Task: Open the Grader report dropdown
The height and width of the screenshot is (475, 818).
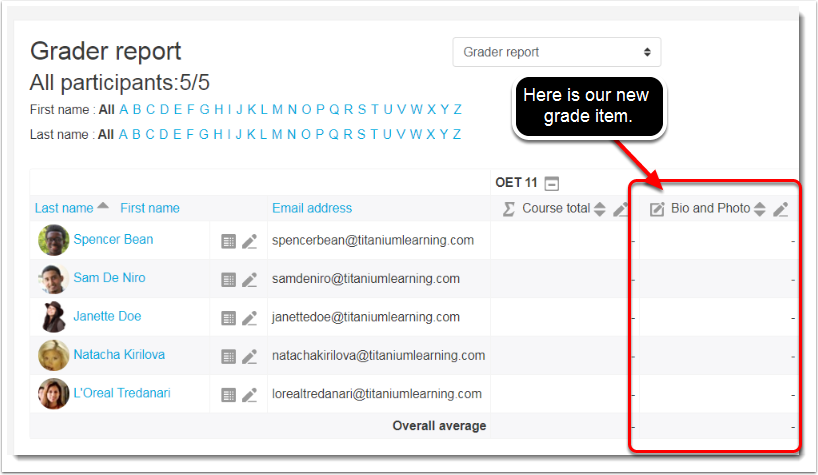Action: (557, 52)
